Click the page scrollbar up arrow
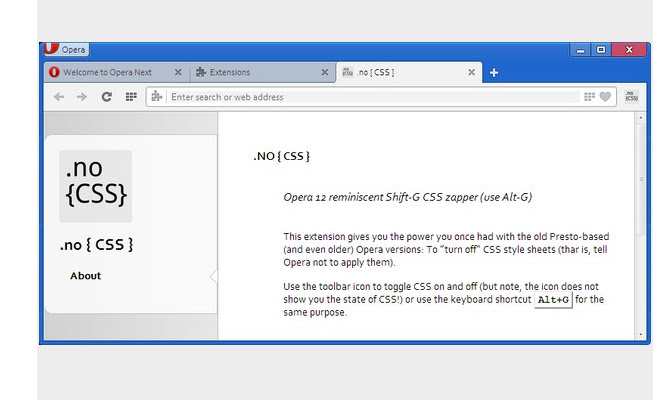 tap(641, 118)
